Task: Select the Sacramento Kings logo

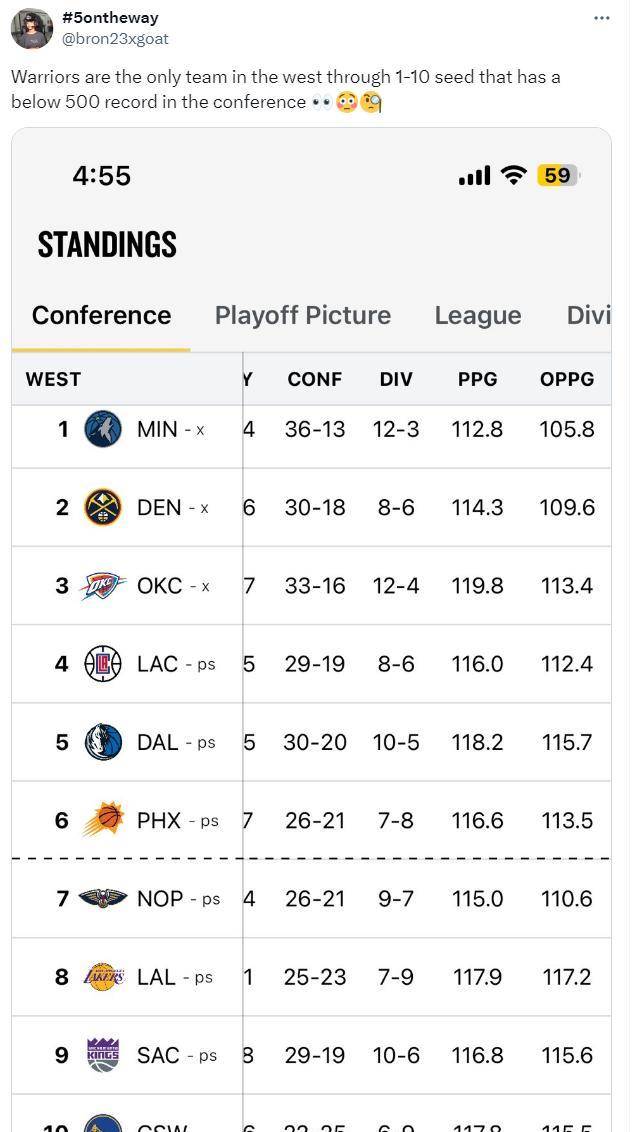Action: coord(103,1055)
